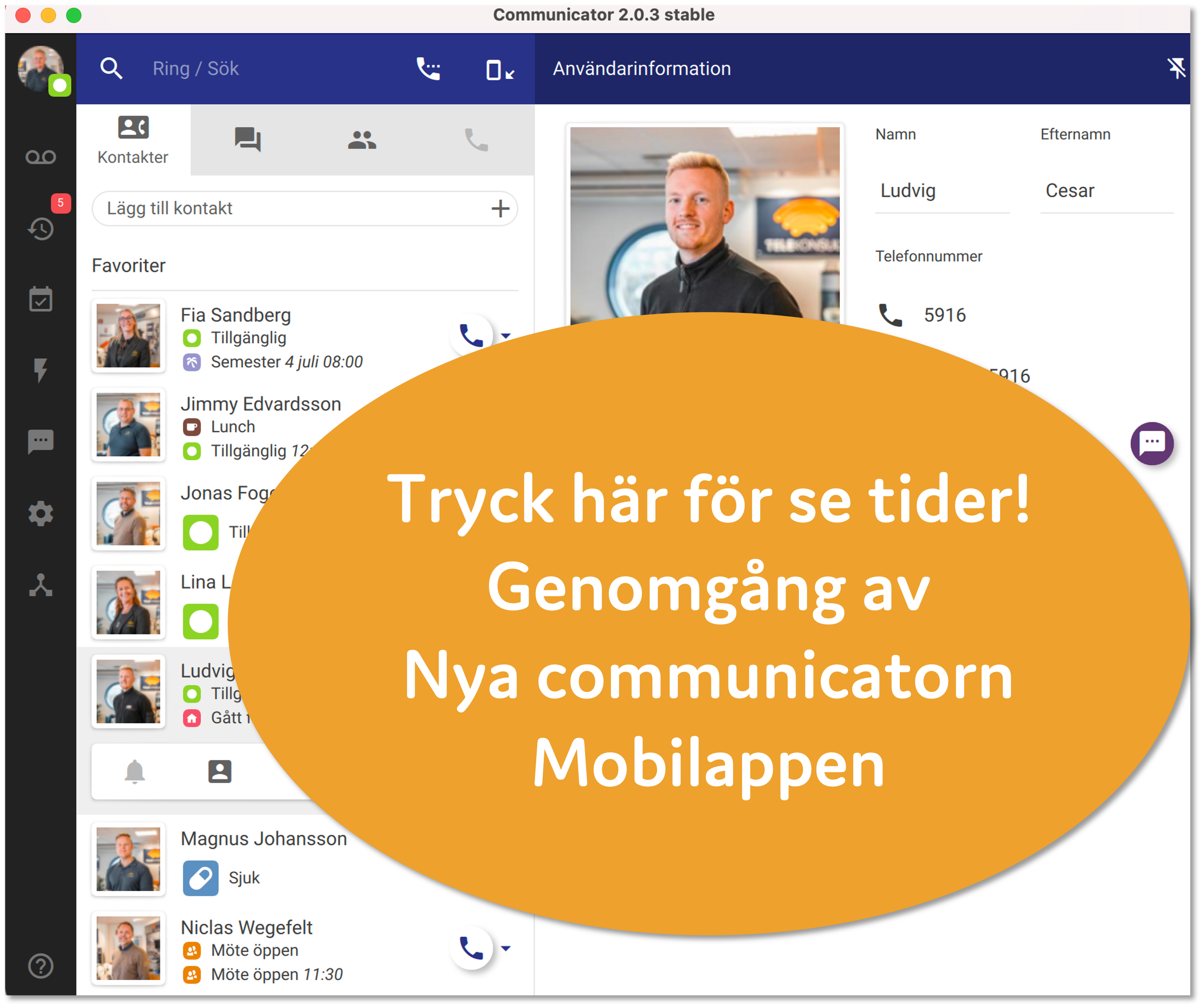
Task: Click the notification bell for Ludvig
Action: [x=135, y=772]
